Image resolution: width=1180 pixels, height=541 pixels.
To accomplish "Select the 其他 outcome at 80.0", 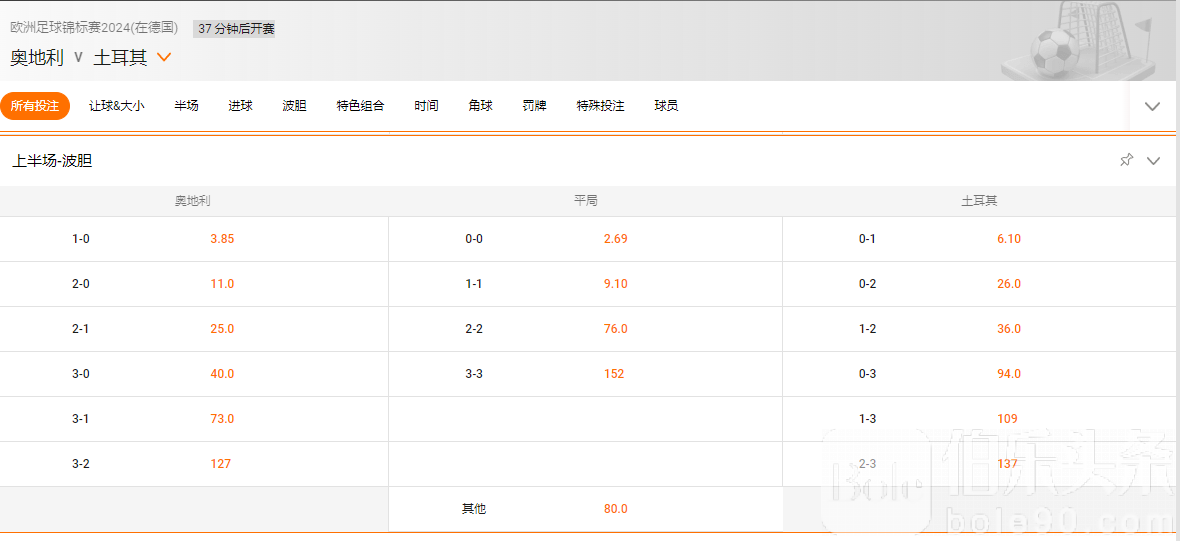I will [615, 509].
